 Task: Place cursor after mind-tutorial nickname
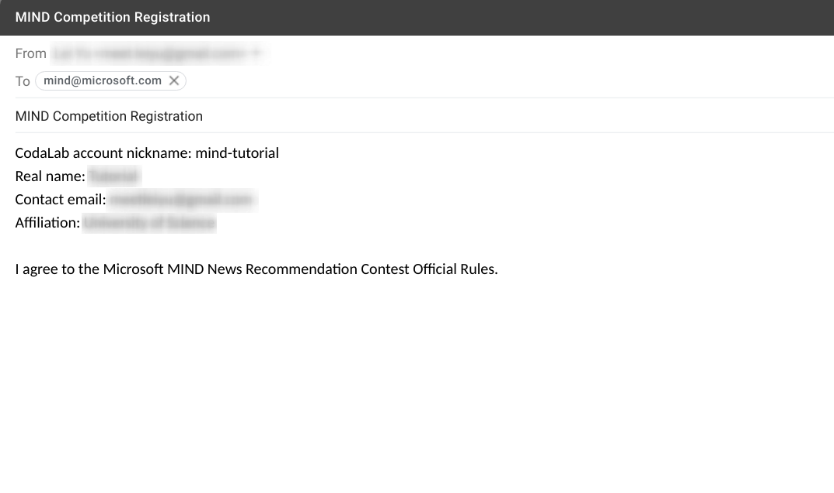pos(280,153)
